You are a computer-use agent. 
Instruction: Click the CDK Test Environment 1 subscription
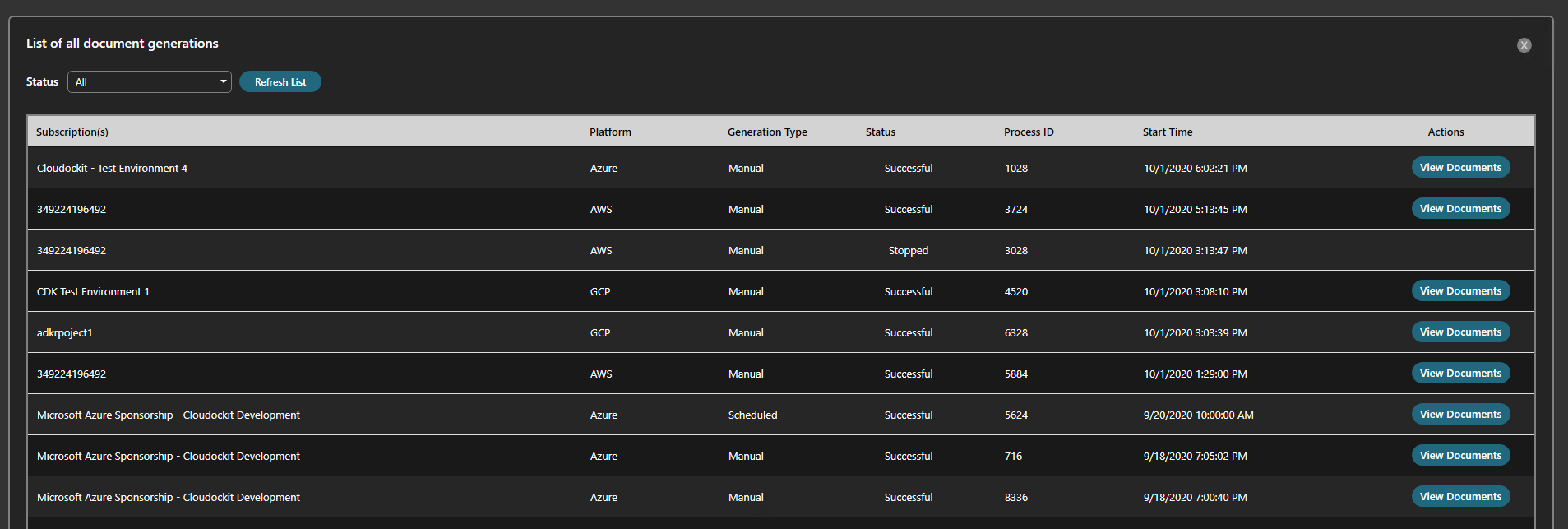tap(93, 291)
